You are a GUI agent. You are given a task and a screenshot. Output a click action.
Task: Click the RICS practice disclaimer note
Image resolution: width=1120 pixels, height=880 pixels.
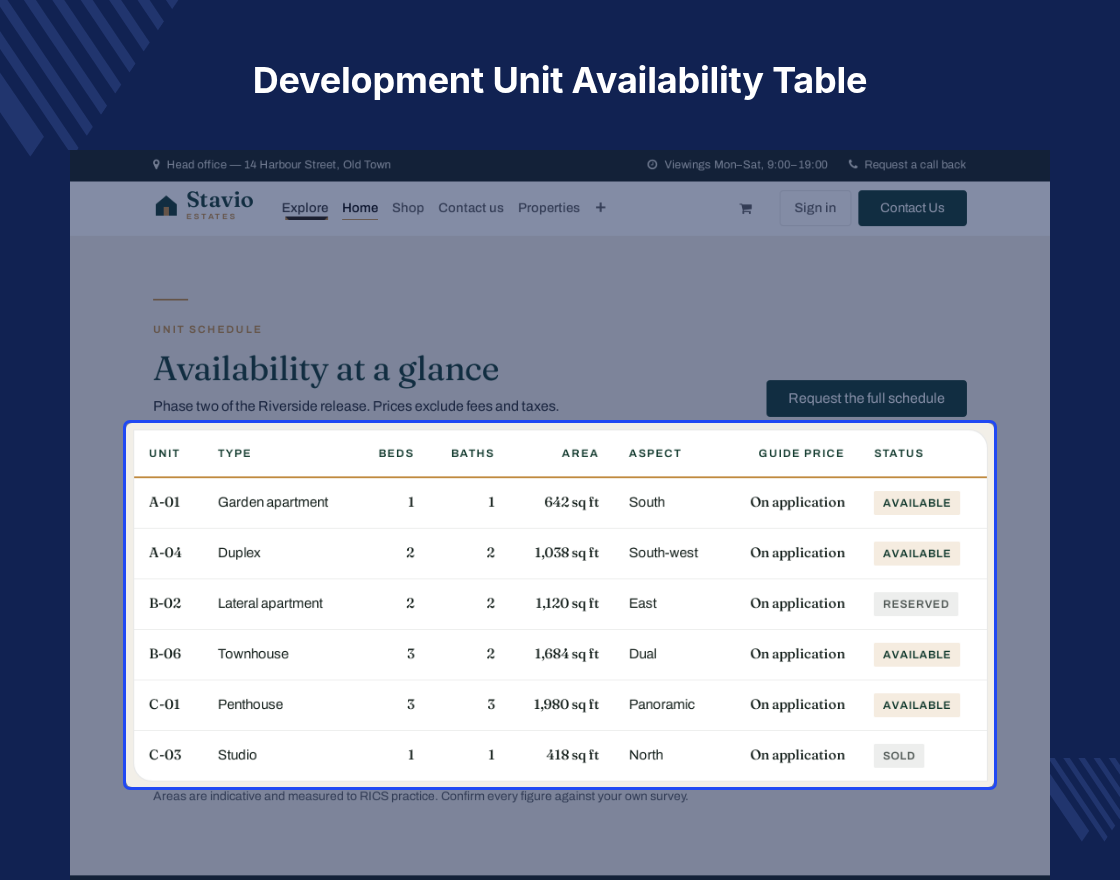pyautogui.click(x=421, y=796)
